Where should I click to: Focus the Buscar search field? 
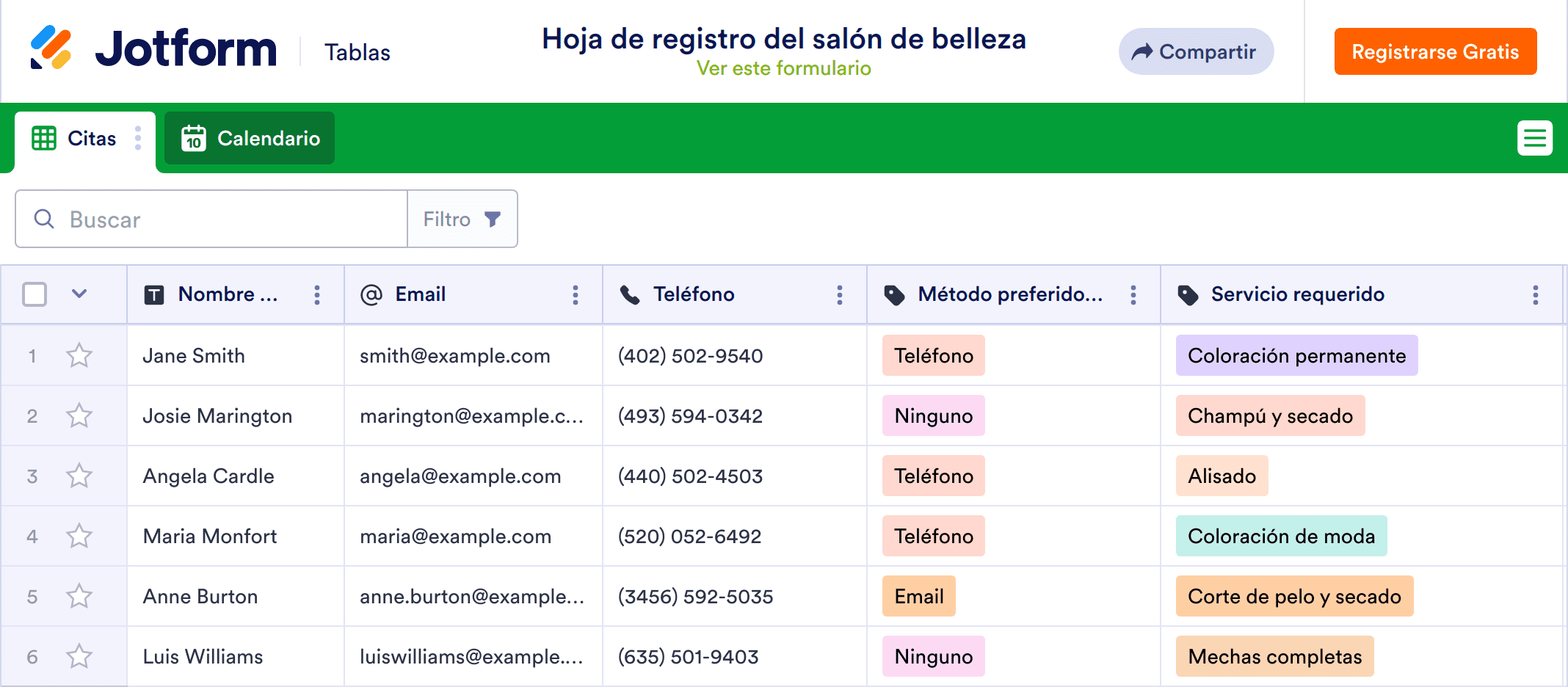pos(220,219)
